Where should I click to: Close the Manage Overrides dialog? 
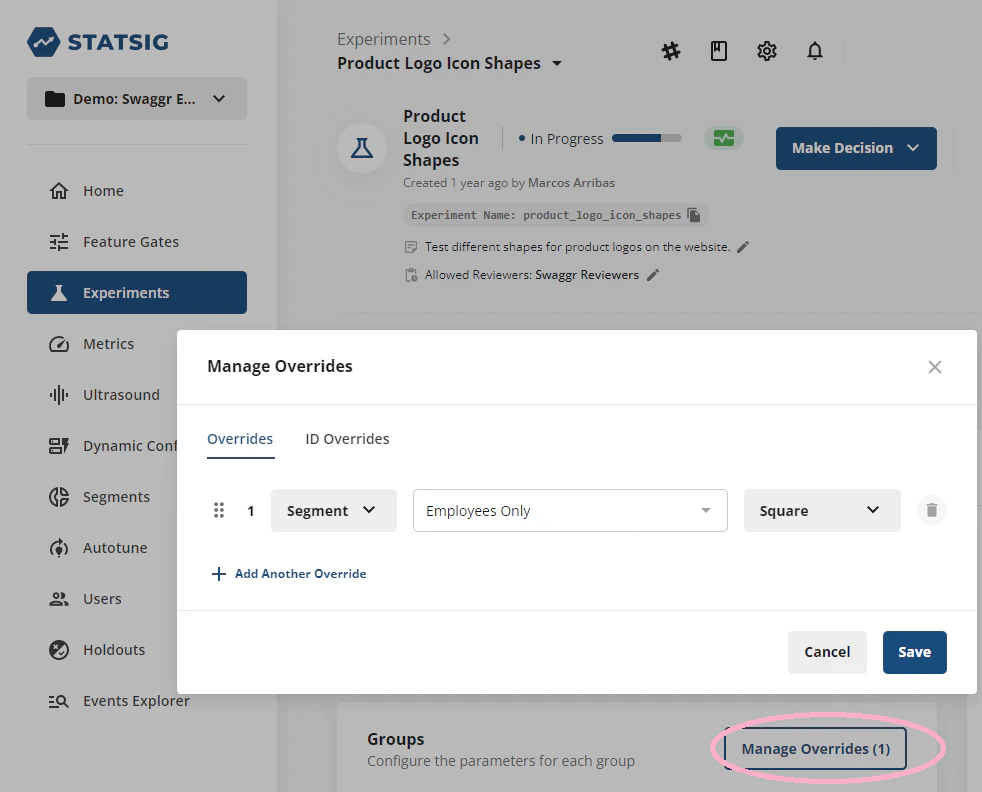click(934, 367)
